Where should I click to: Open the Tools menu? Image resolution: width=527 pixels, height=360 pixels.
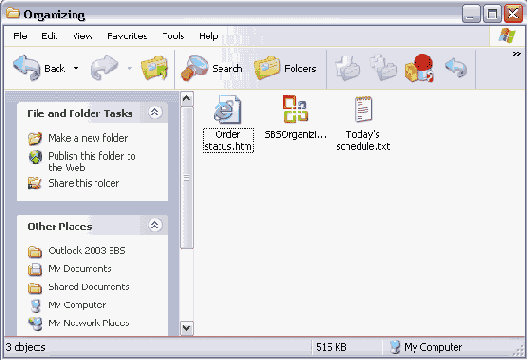coord(173,36)
